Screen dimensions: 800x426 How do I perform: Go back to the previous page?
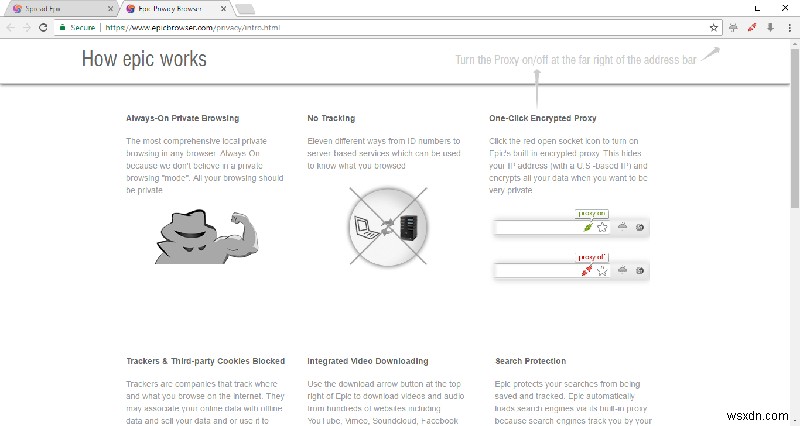click(x=11, y=28)
